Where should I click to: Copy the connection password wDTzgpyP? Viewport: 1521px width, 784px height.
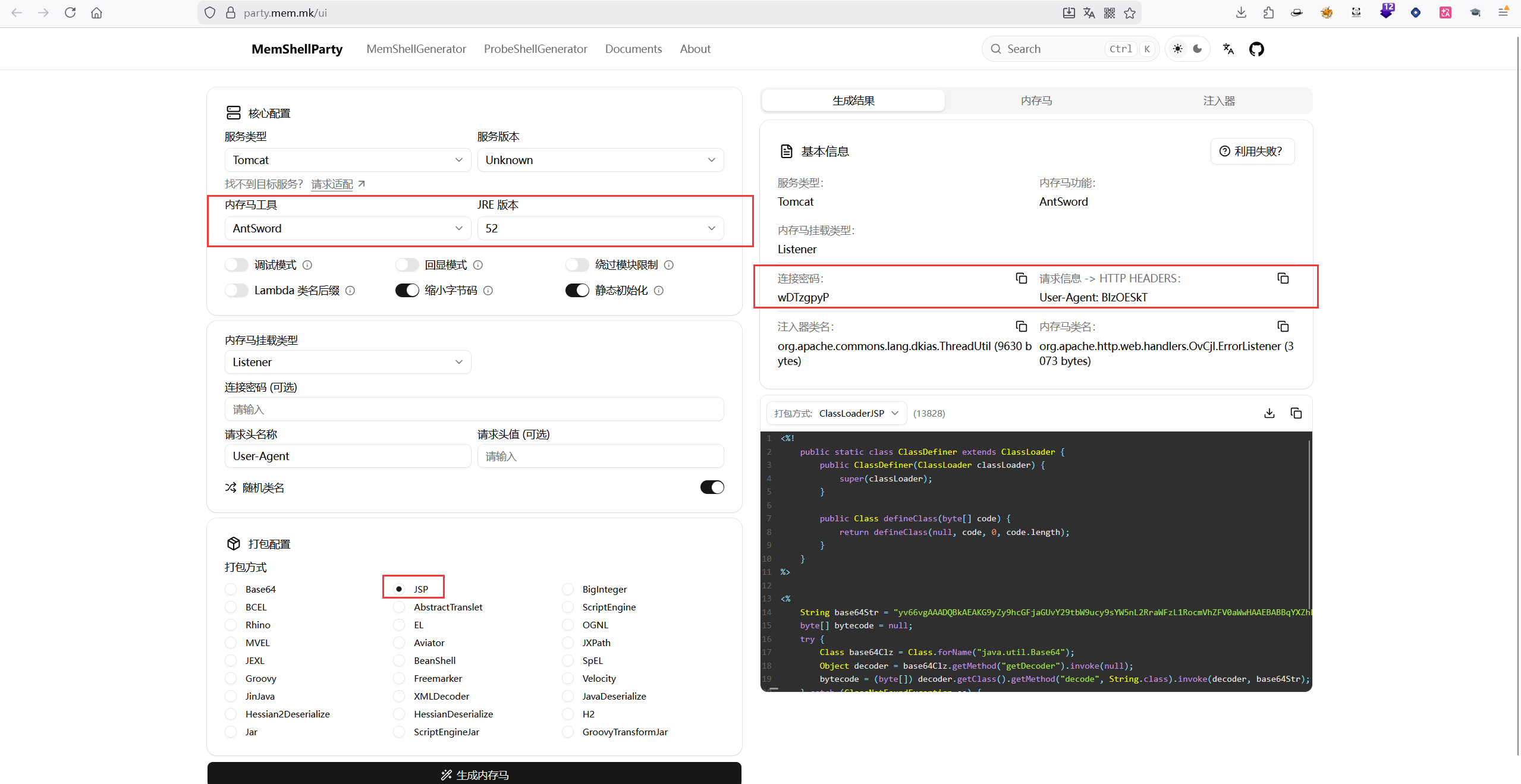coord(1021,278)
